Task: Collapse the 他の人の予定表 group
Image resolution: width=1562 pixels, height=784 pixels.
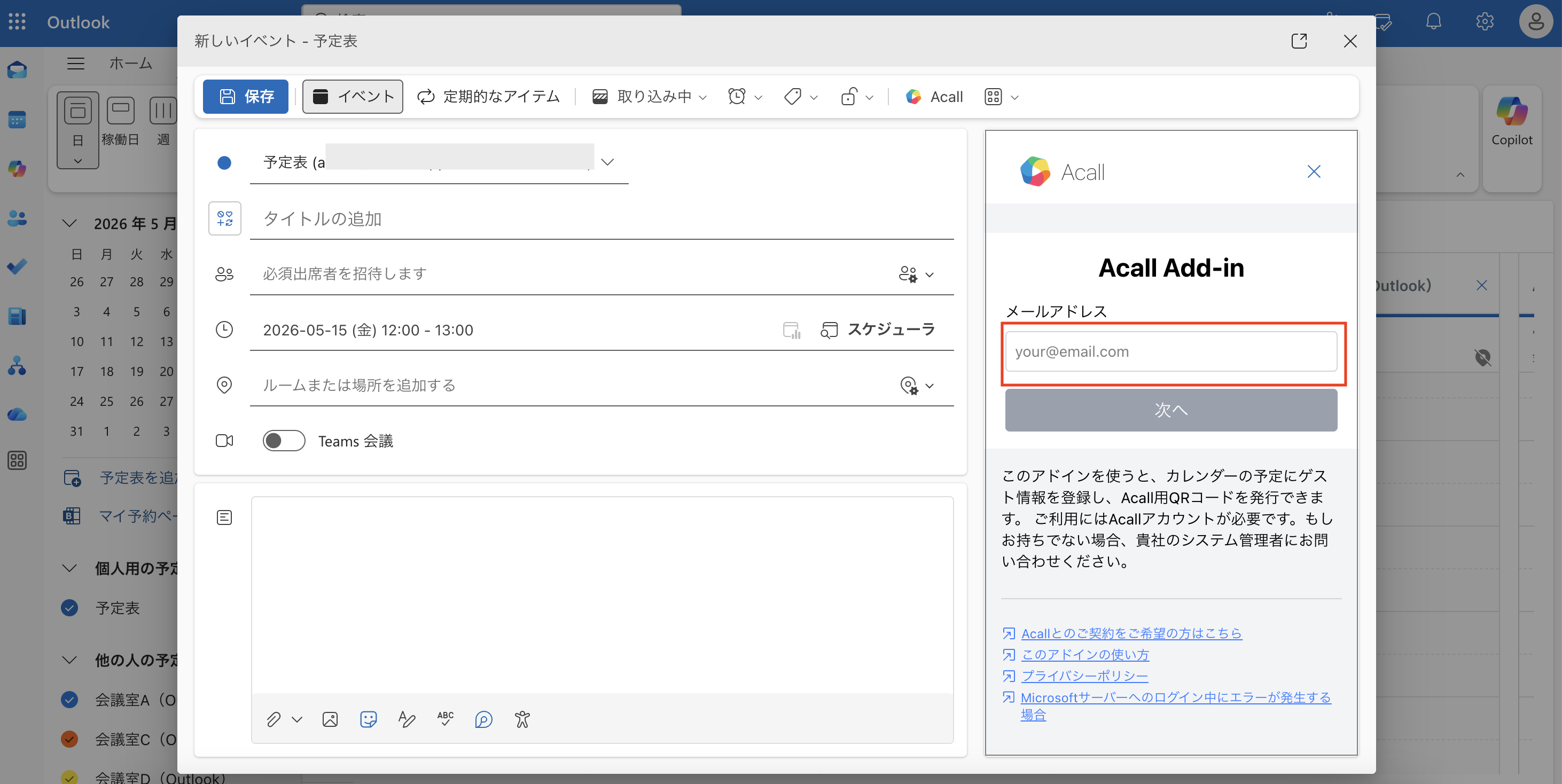Action: tap(70, 660)
